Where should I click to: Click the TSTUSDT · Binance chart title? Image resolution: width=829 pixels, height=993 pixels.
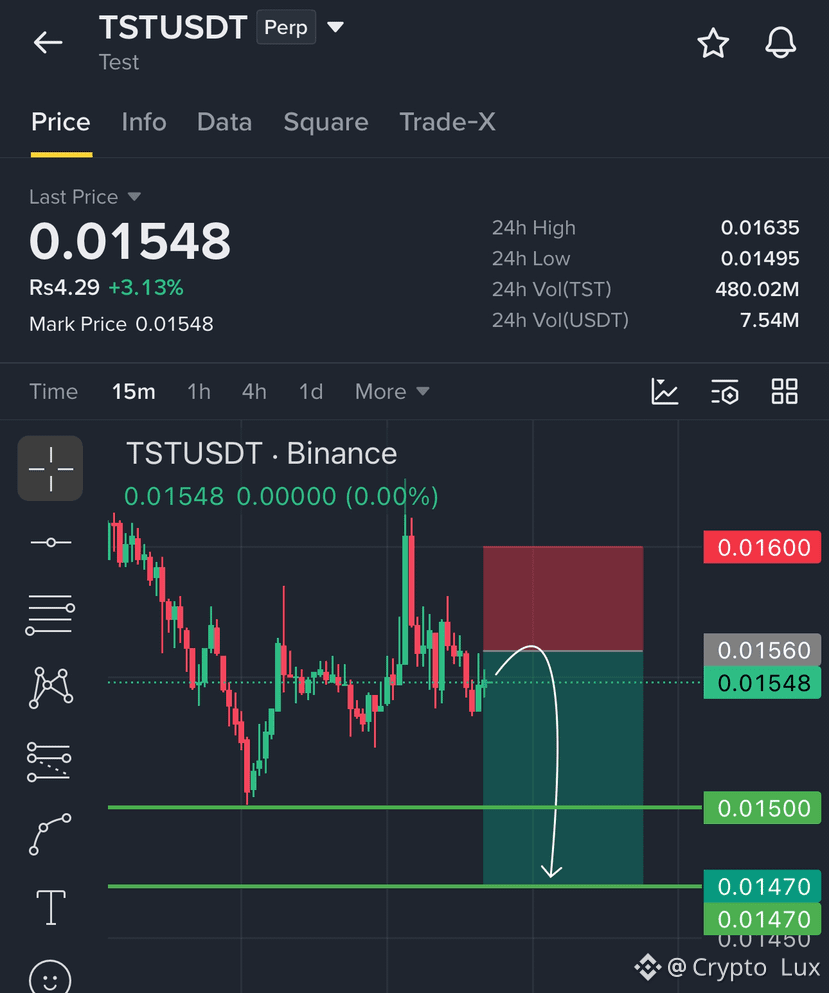[262, 453]
